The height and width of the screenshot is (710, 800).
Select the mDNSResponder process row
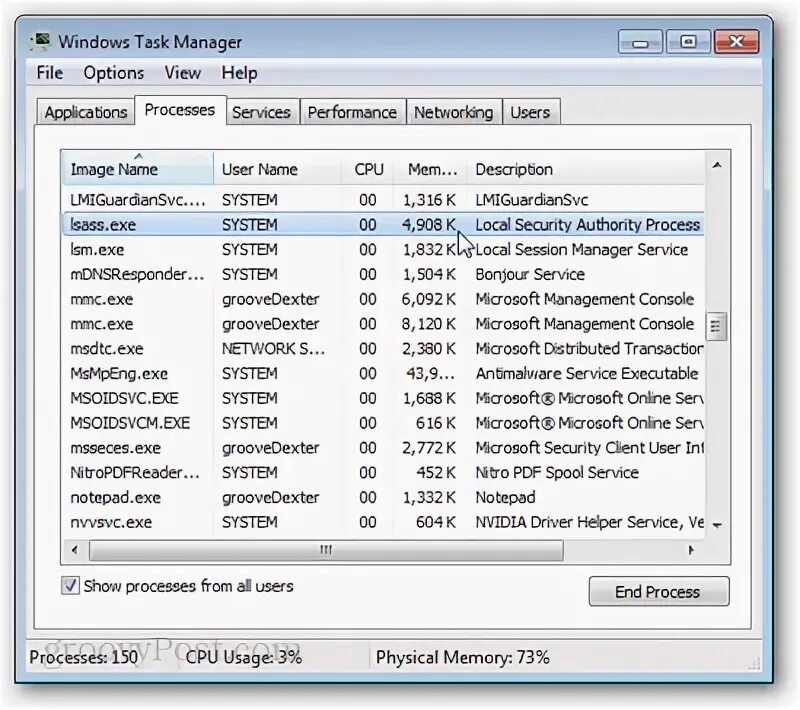383,274
